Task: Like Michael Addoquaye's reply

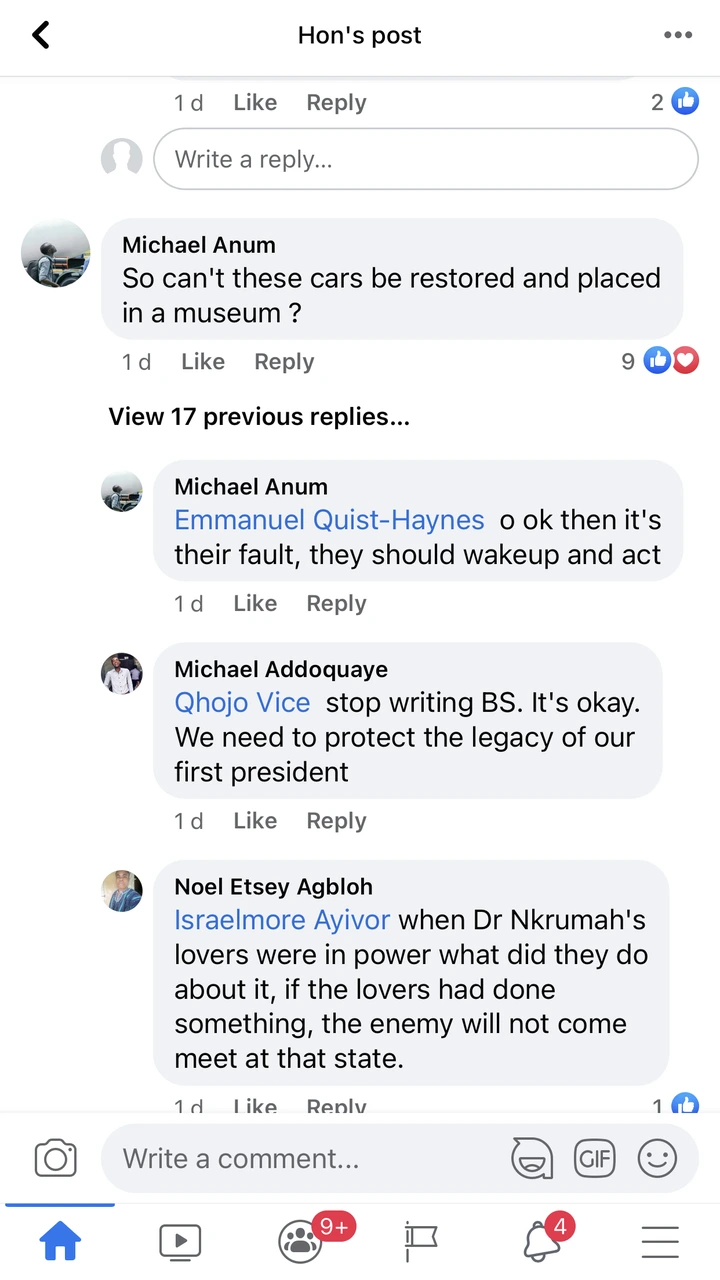Action: pos(255,821)
